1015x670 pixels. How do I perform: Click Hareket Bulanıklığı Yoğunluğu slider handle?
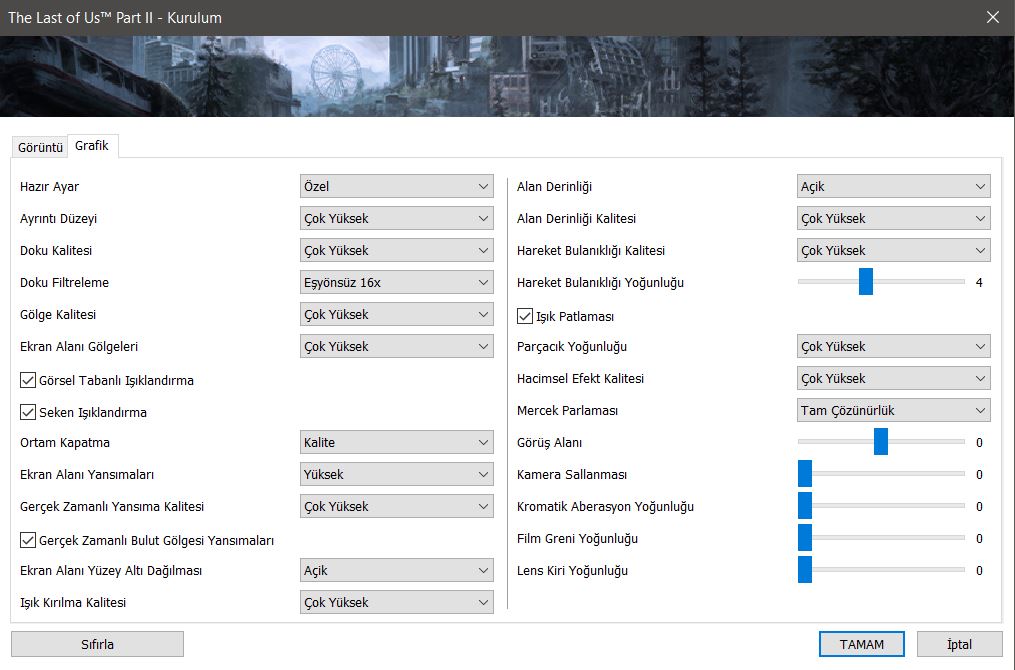[x=865, y=282]
